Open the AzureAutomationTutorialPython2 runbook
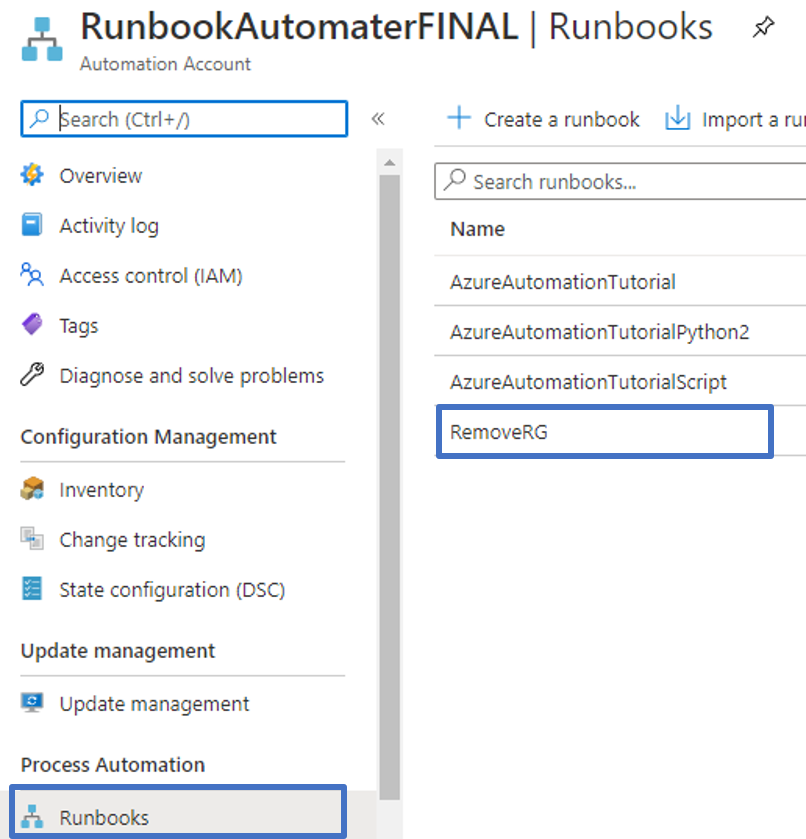806x839 pixels. click(599, 332)
